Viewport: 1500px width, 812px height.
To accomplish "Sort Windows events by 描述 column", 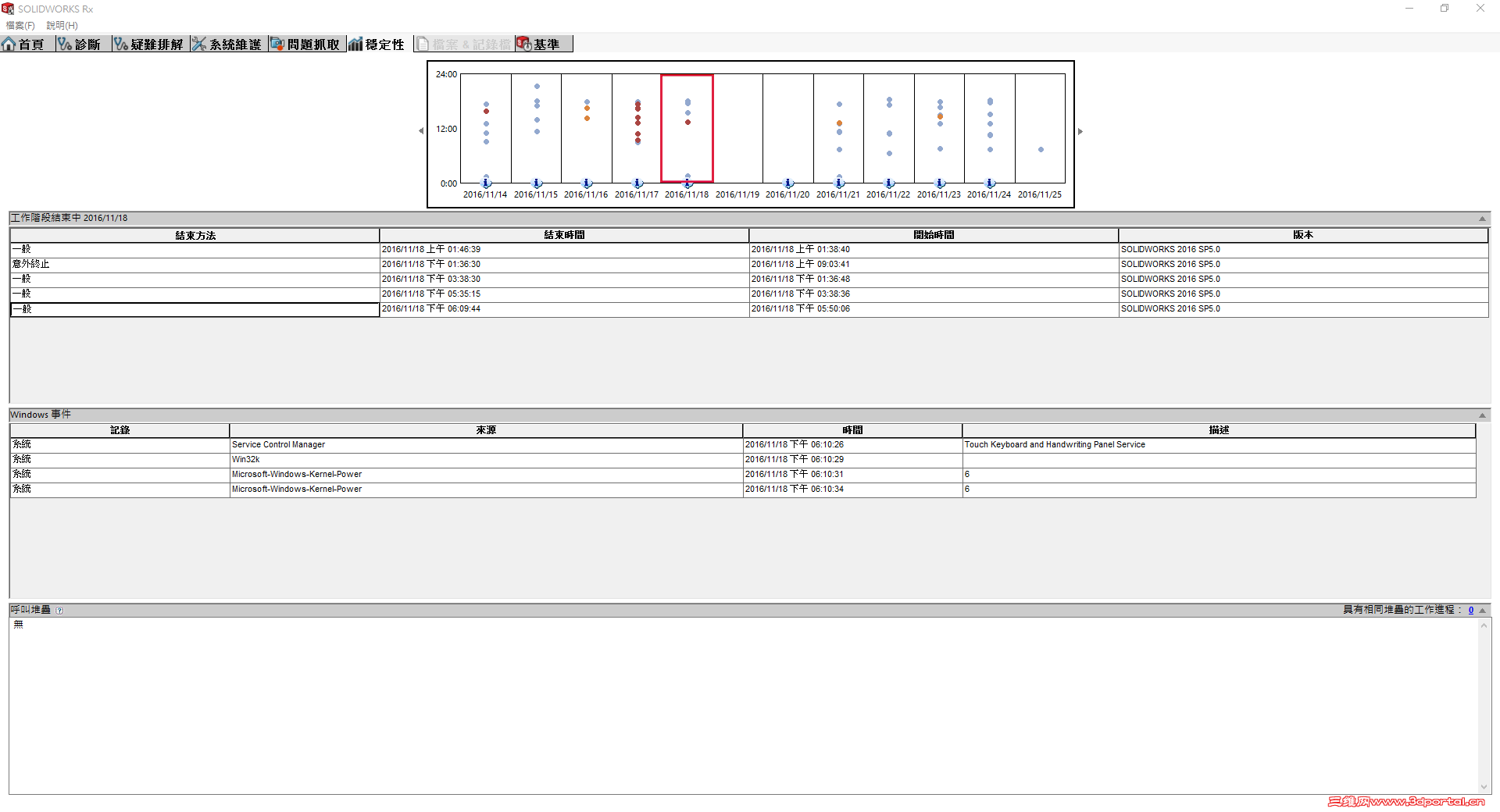I will 1219,430.
